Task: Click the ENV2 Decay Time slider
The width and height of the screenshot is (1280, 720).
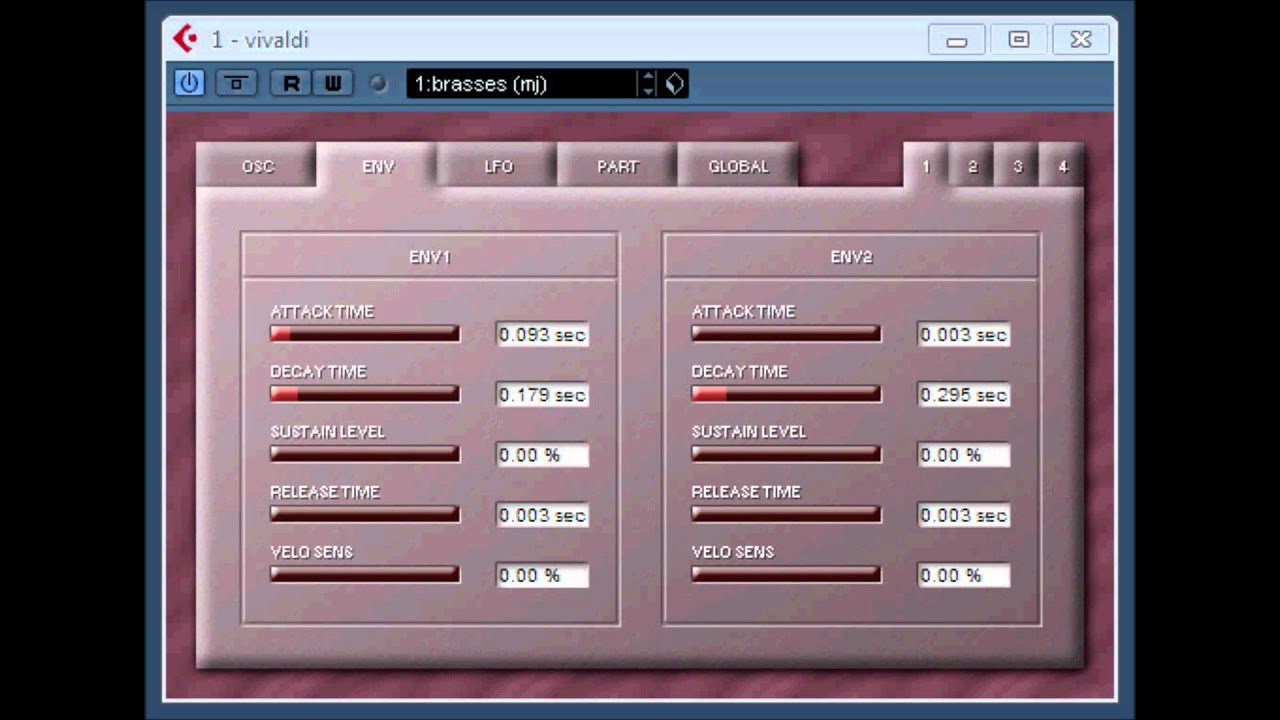Action: [786, 394]
